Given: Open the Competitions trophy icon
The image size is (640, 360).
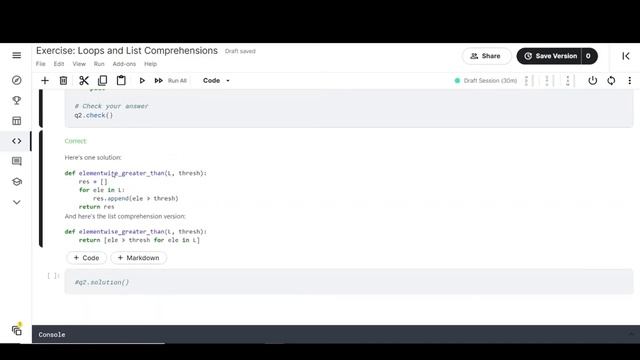Looking at the screenshot, I should click(17, 100).
